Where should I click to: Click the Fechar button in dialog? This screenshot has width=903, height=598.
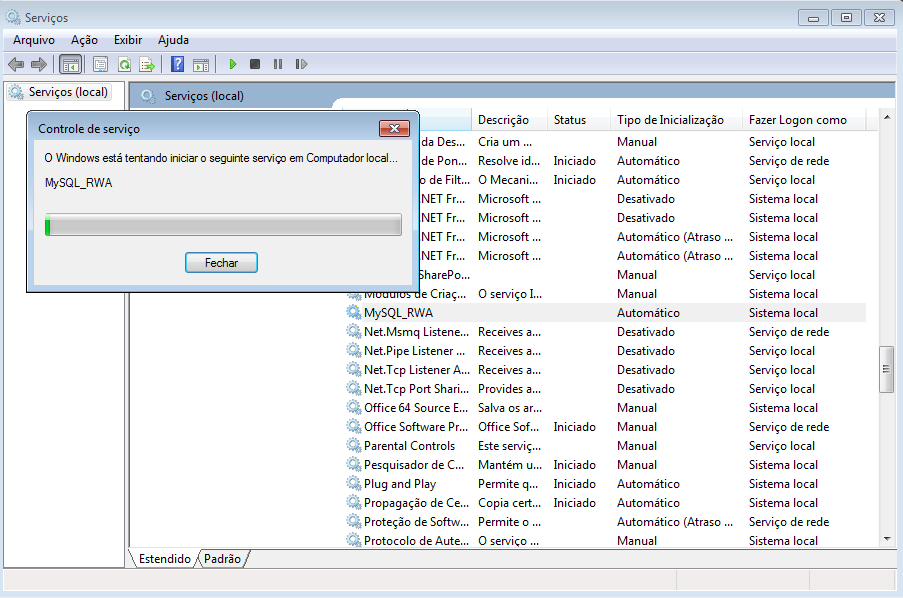[x=221, y=263]
